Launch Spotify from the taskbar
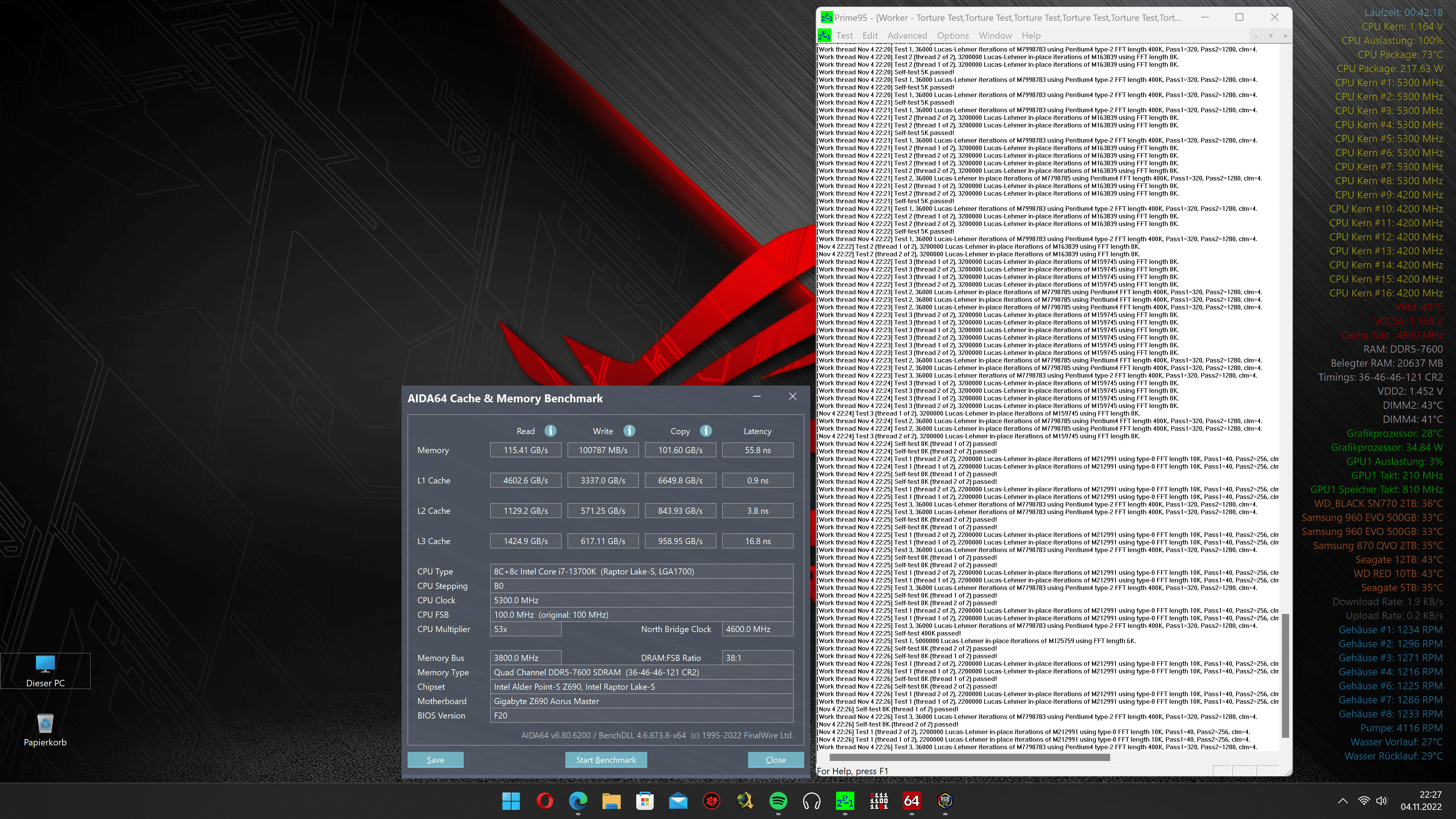The height and width of the screenshot is (819, 1456). (778, 801)
